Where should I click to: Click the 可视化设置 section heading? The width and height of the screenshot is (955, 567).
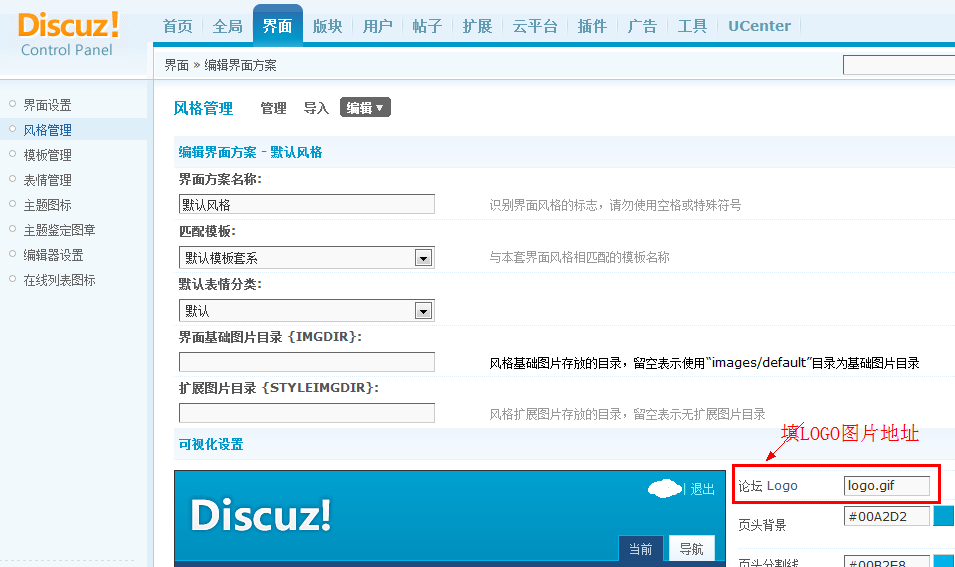click(x=211, y=445)
